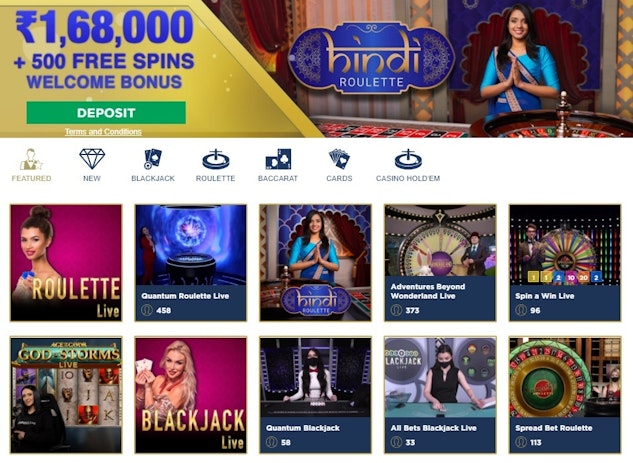The image size is (633, 463).
Task: Launch the Roulette Live game tile
Action: point(66,263)
